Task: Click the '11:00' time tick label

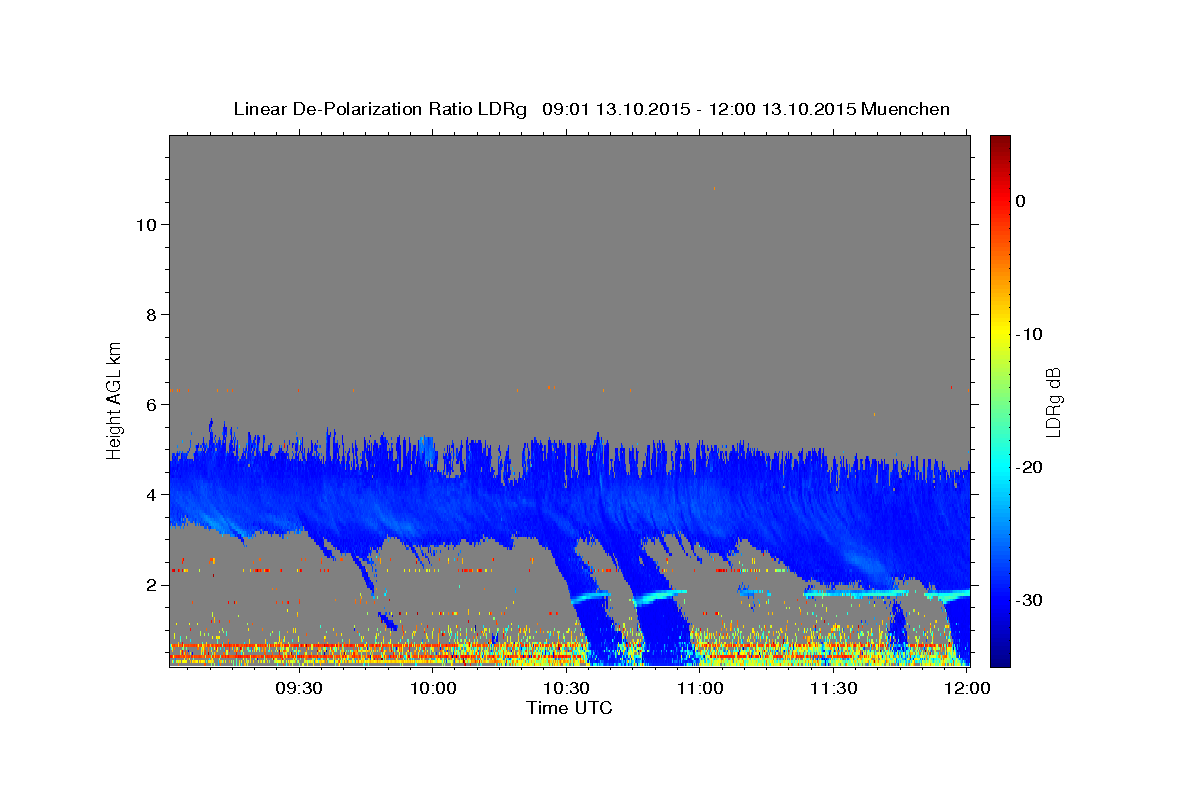Action: (x=700, y=688)
